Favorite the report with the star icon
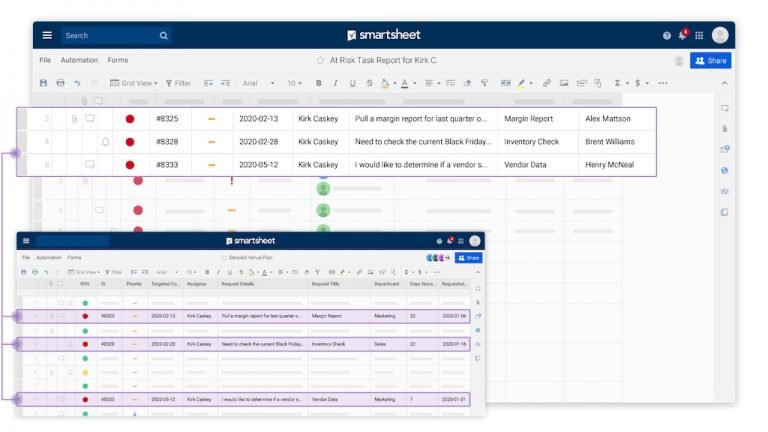768x432 pixels. pyautogui.click(x=320, y=60)
